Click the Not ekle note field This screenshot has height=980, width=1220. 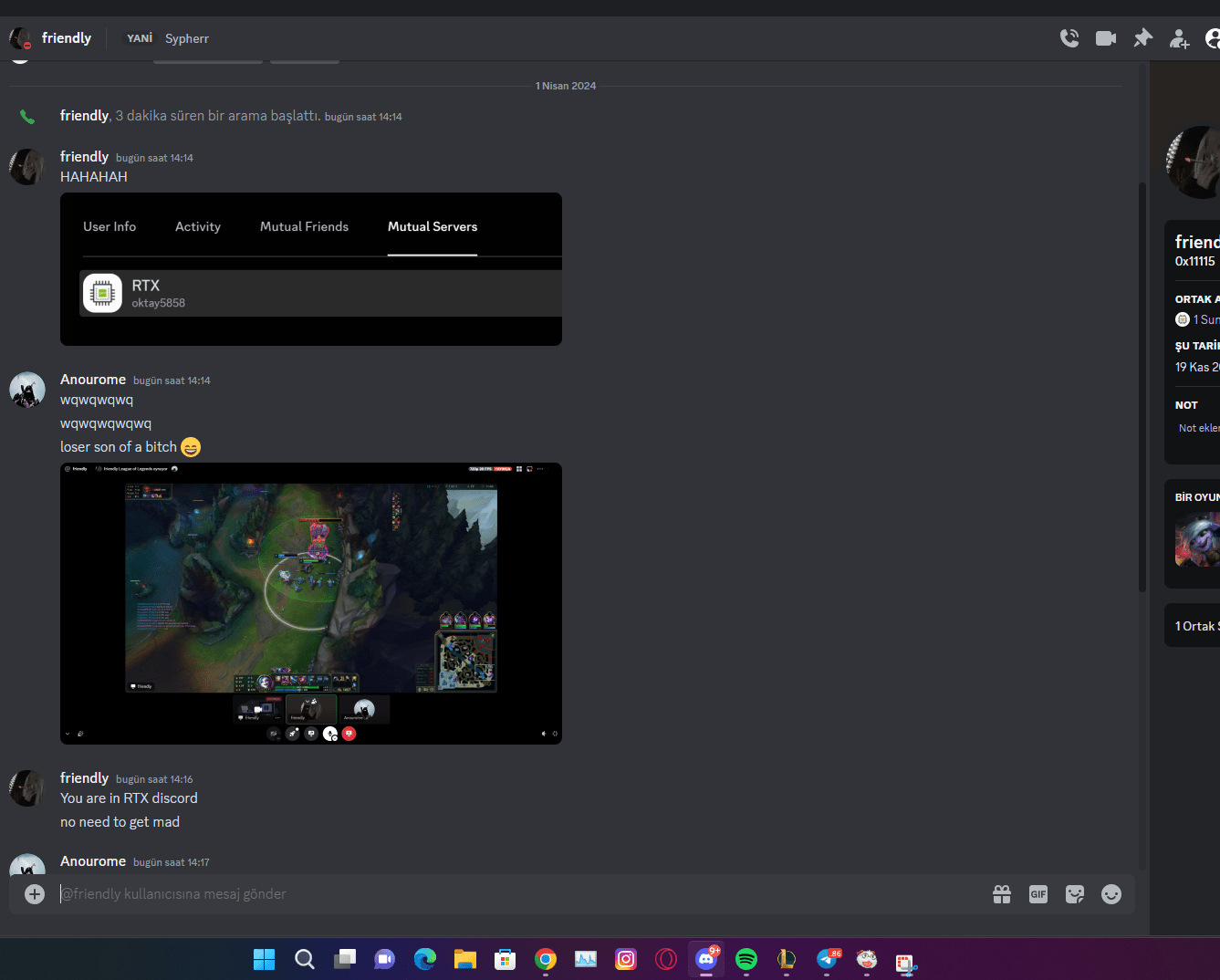[x=1198, y=428]
